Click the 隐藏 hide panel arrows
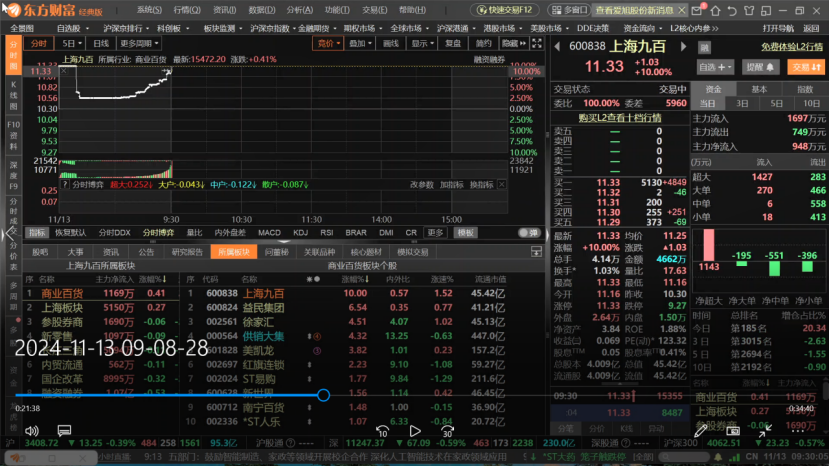 [x=513, y=43]
